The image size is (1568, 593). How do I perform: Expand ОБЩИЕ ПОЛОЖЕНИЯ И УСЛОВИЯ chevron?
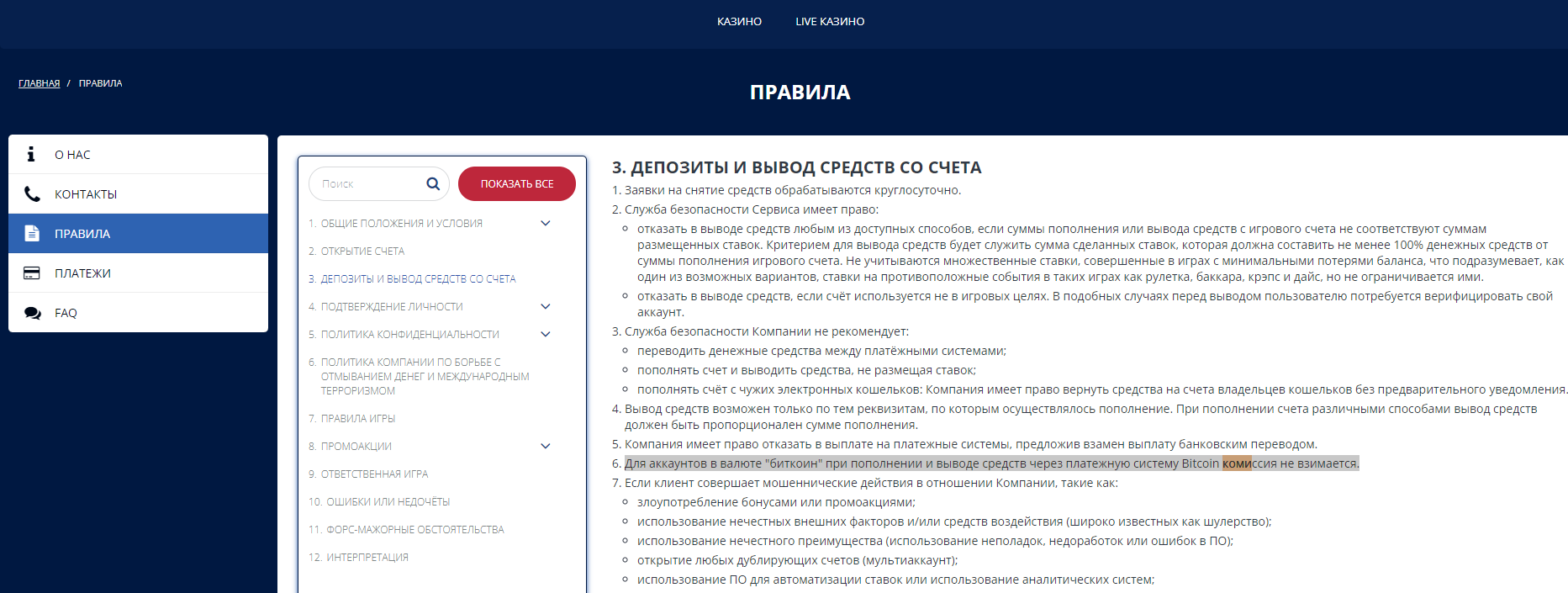point(545,223)
